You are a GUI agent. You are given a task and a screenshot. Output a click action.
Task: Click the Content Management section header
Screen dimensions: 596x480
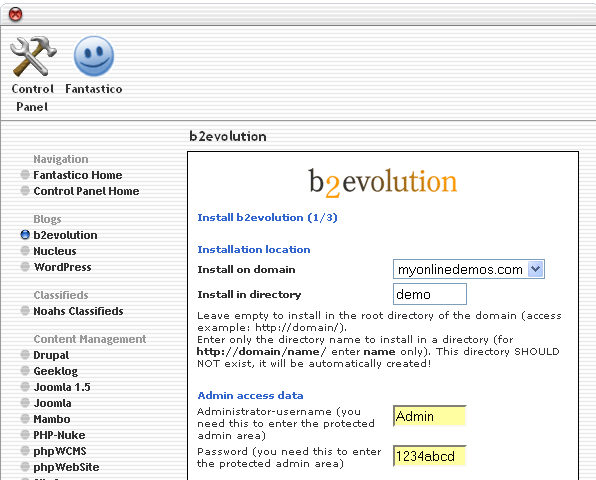pos(90,339)
